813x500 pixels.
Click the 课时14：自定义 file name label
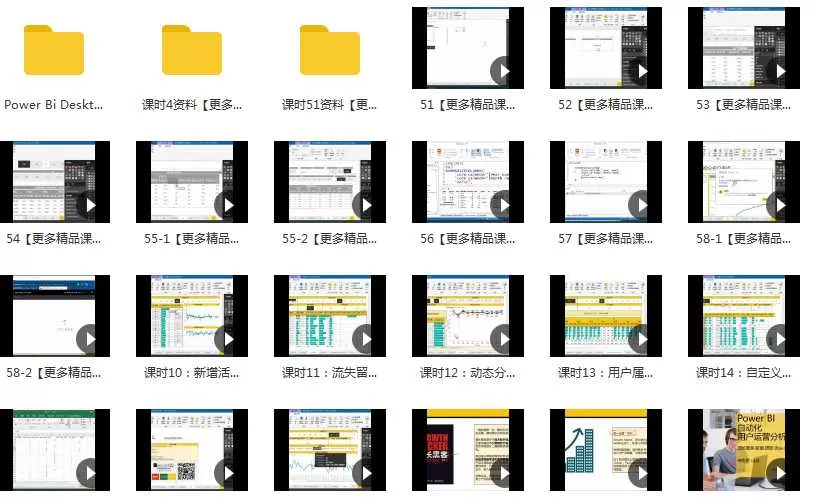click(x=744, y=372)
